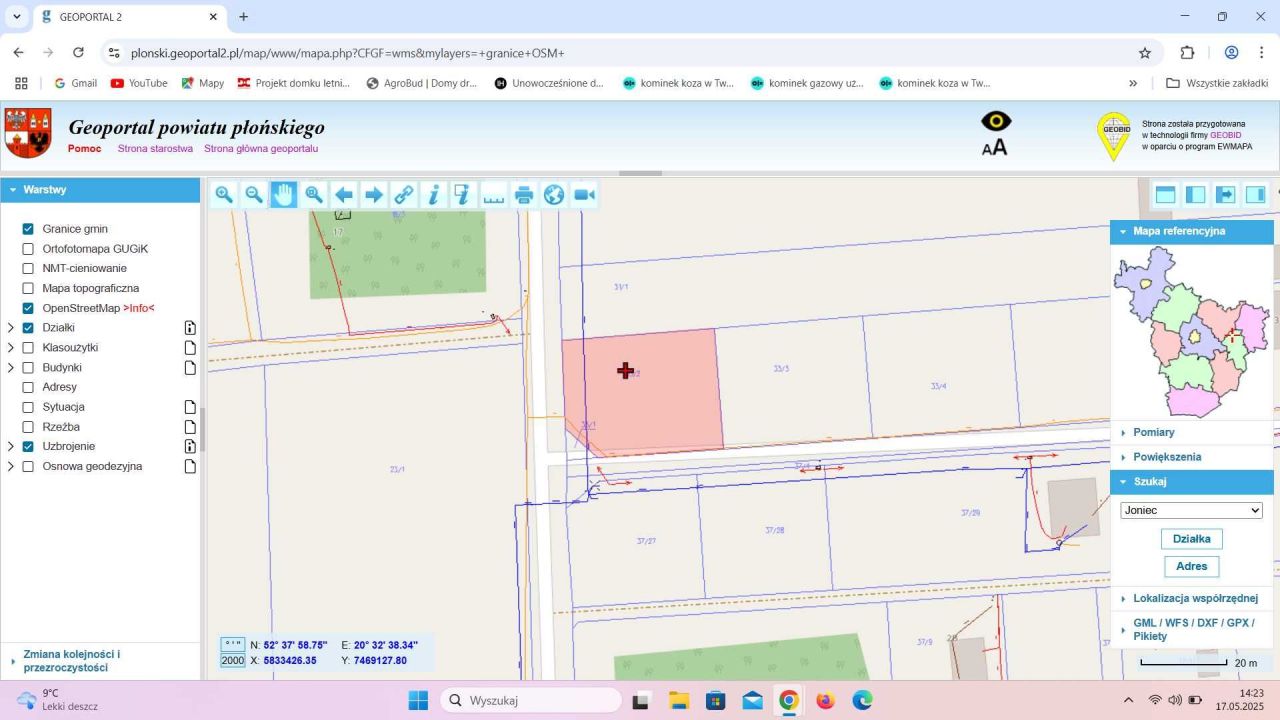This screenshot has width=1280, height=720.
Task: Expand the Działki layer tree
Action: pos(11,328)
